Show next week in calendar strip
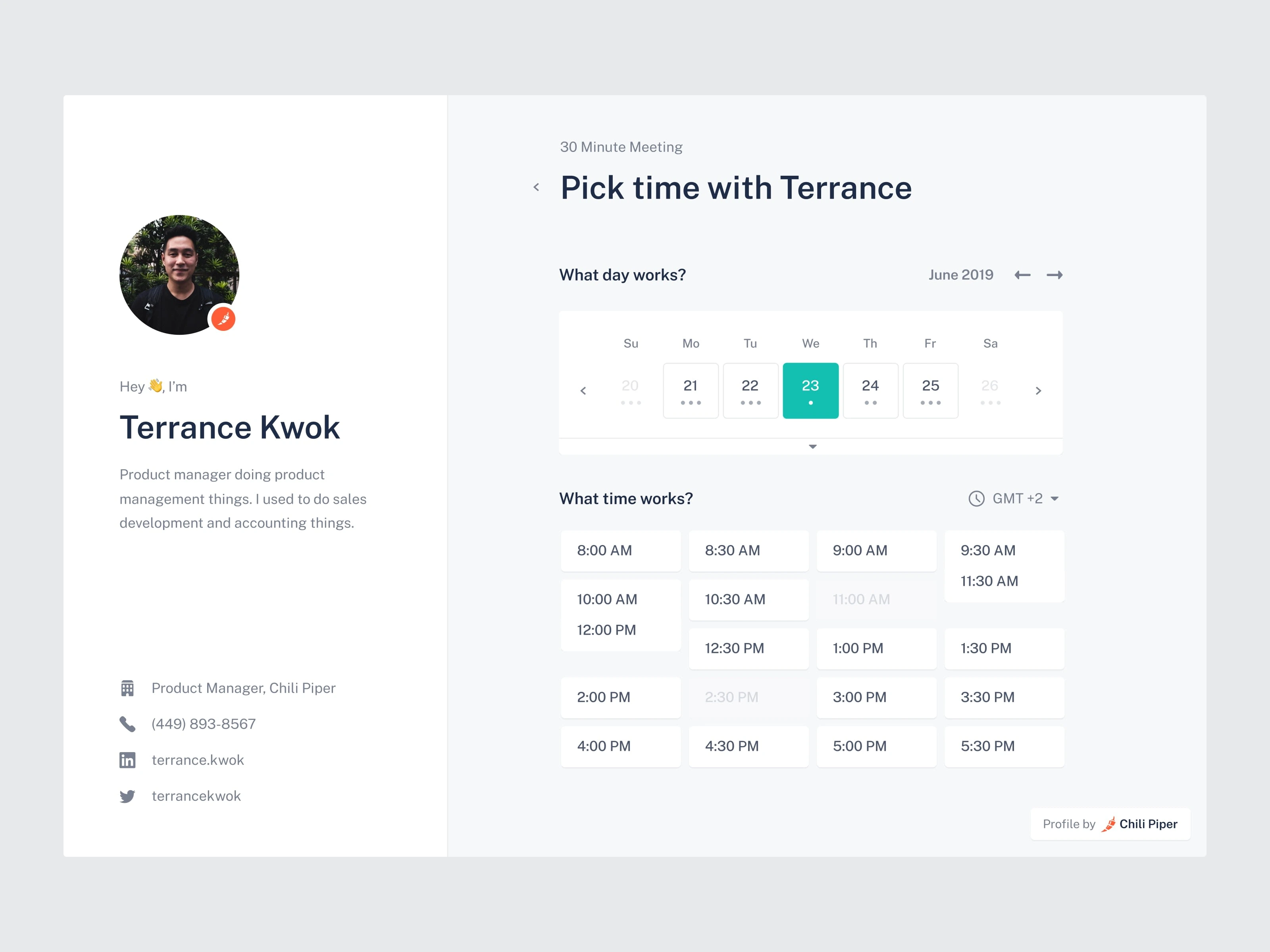The image size is (1270, 952). [1038, 391]
